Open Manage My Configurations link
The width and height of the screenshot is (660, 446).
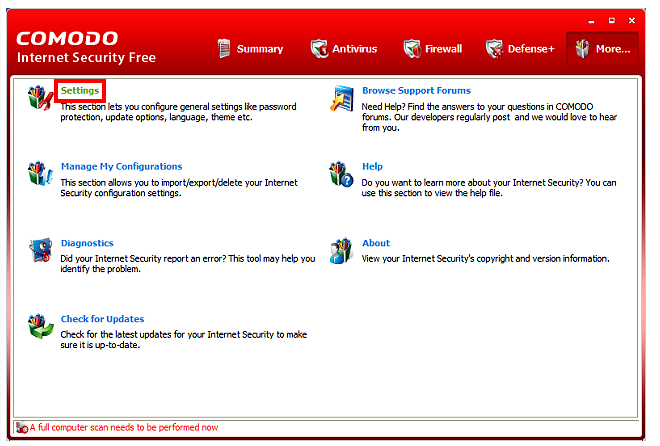(121, 167)
